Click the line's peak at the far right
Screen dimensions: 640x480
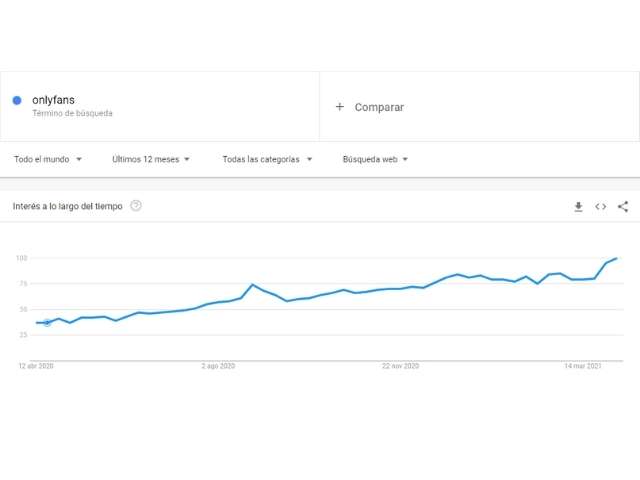click(617, 258)
